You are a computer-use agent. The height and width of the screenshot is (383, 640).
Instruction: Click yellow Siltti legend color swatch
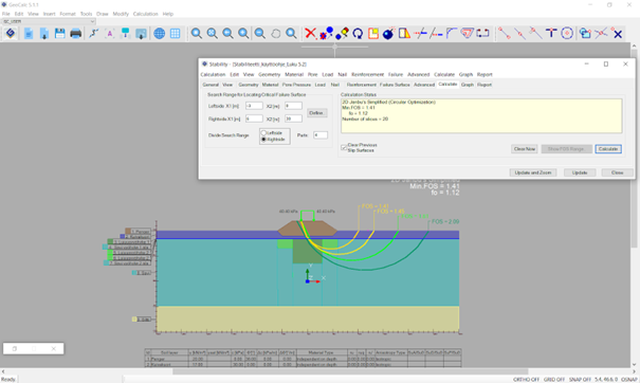pos(134,319)
